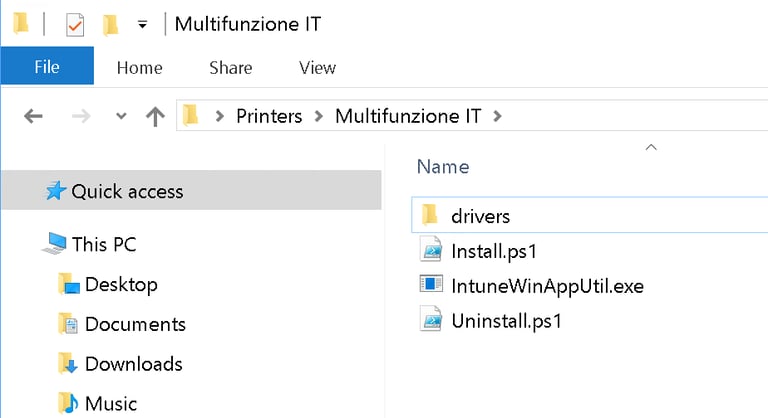Open the Customize Quick Access Toolbar dropdown
Viewport: 768px width, 418px height.
pyautogui.click(x=142, y=25)
